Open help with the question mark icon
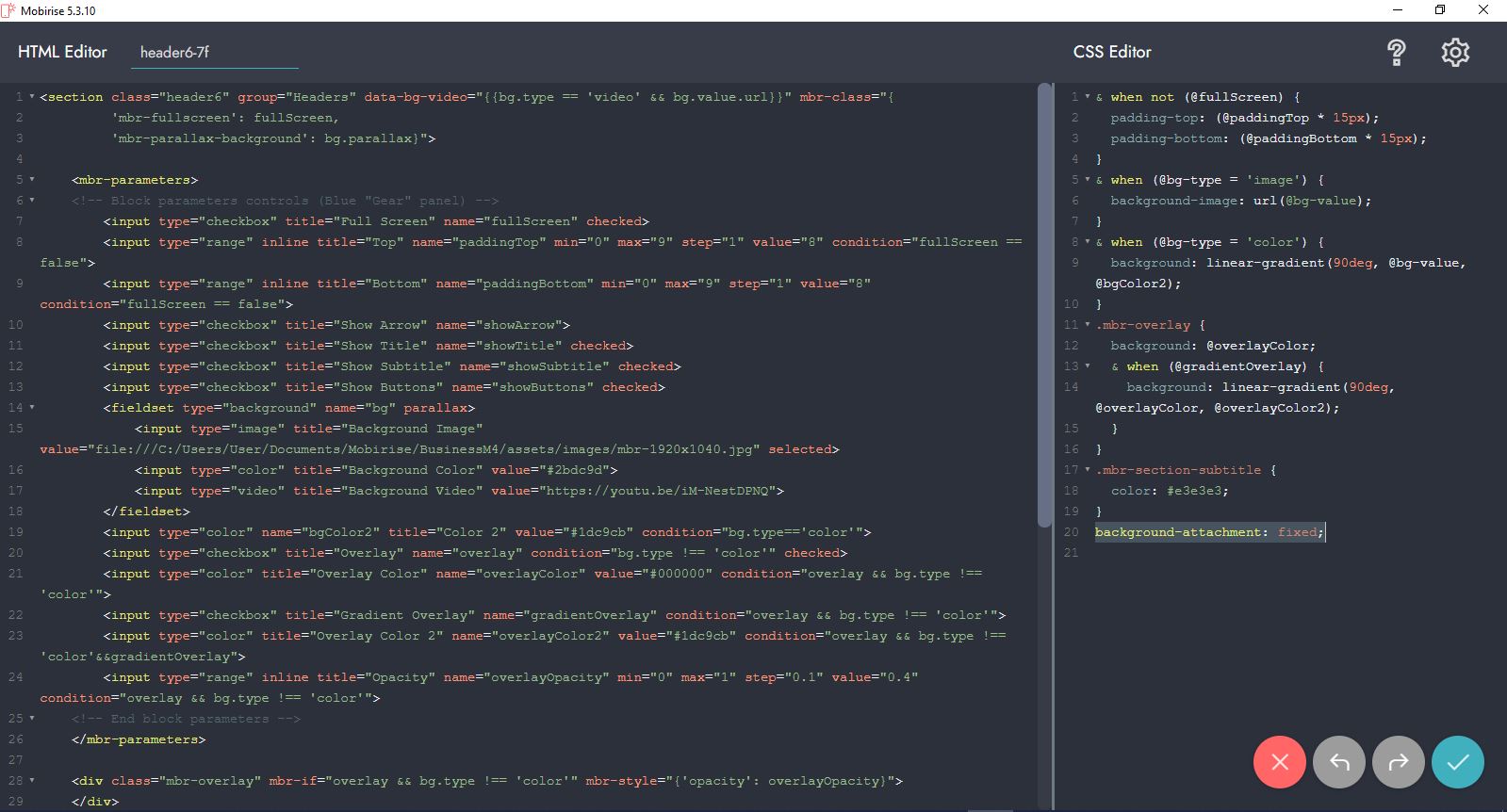 pyautogui.click(x=1397, y=53)
